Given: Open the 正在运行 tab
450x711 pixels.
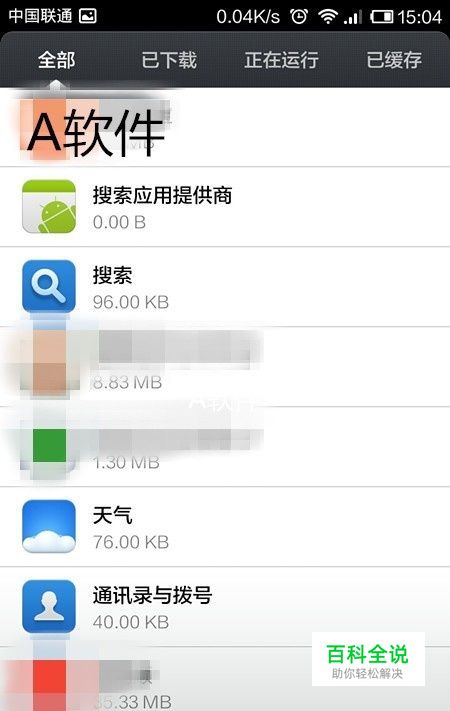Looking at the screenshot, I should point(281,60).
